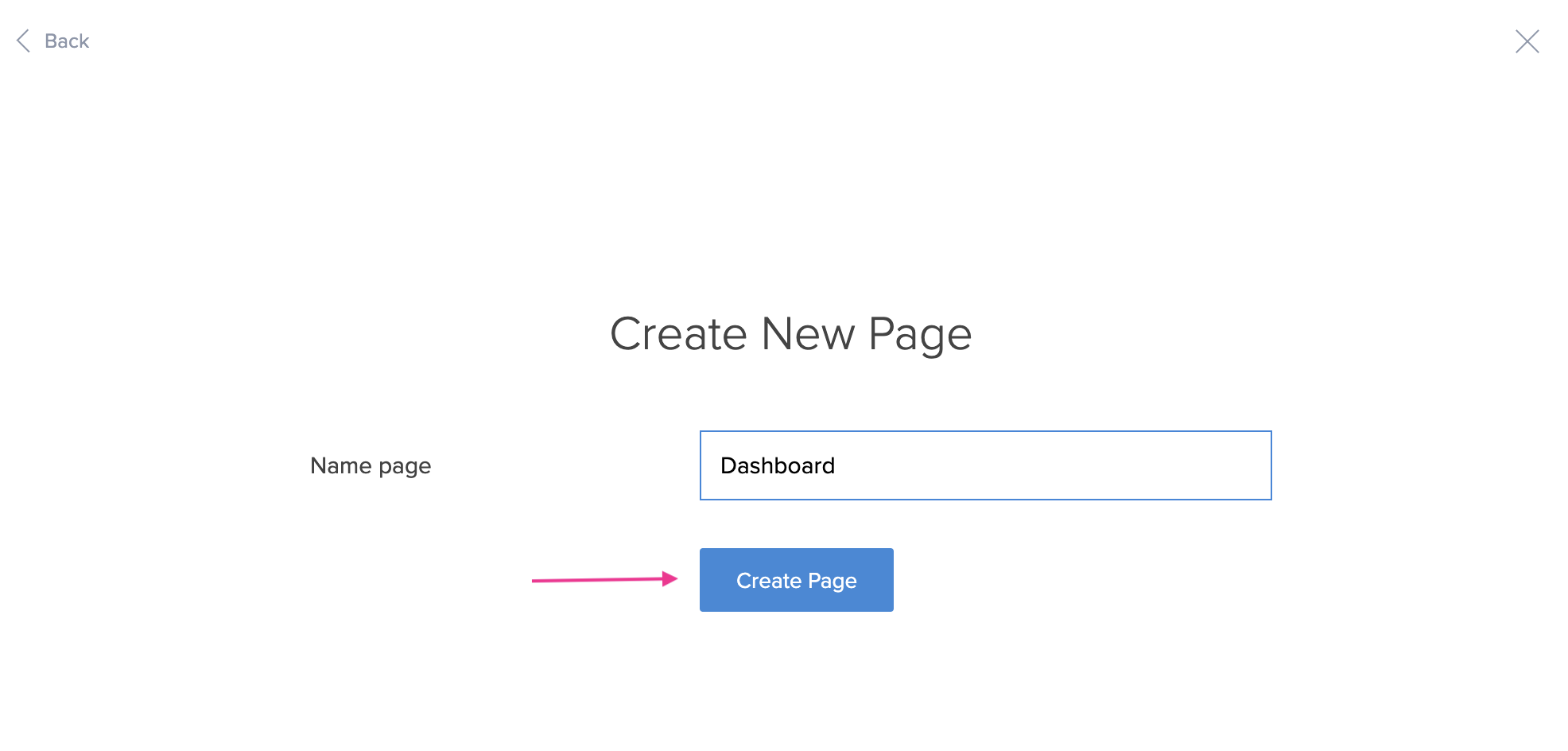This screenshot has height=751, width=1568.
Task: Close the Create New Page dialog
Action: click(1527, 41)
